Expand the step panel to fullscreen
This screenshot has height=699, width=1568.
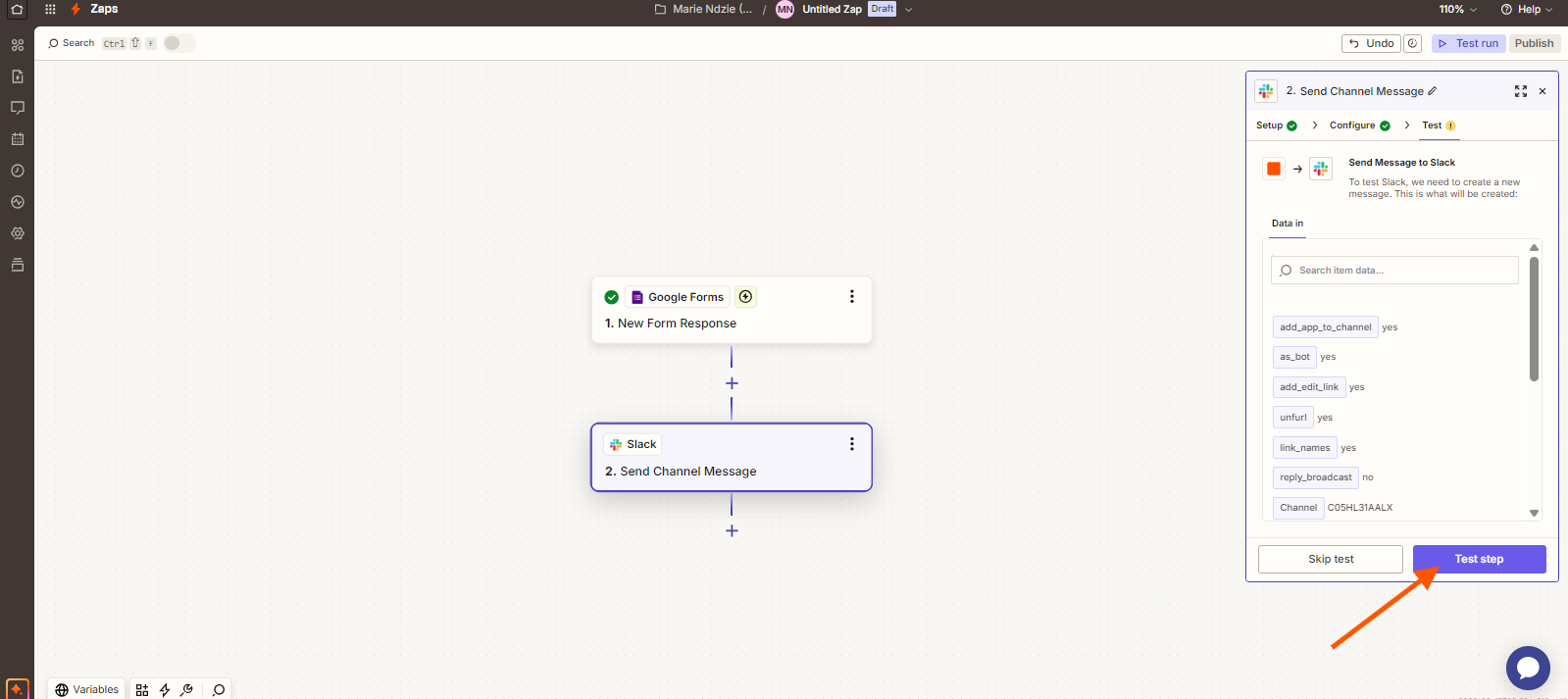click(x=1521, y=91)
